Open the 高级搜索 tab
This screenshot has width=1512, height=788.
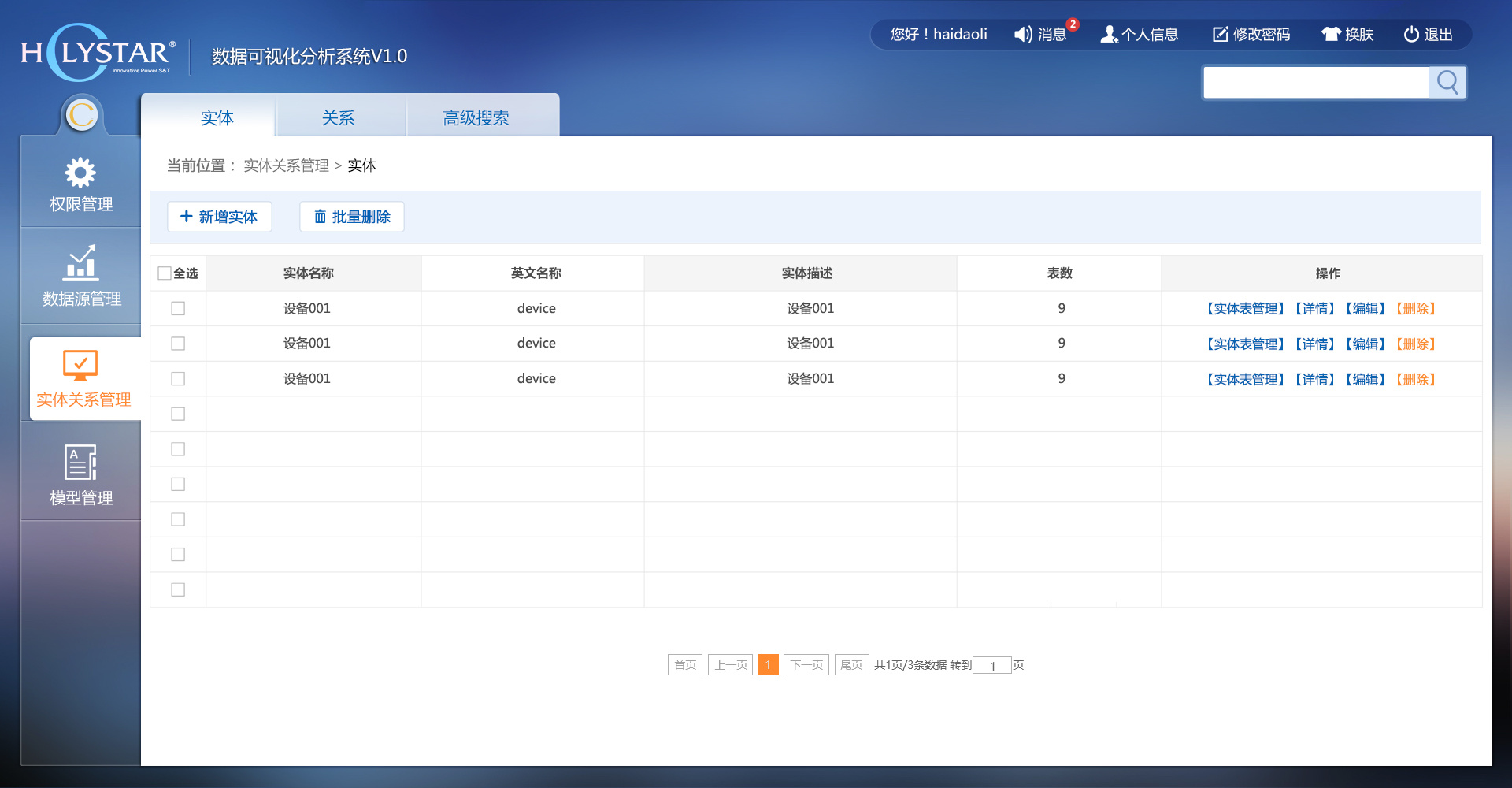click(x=476, y=117)
